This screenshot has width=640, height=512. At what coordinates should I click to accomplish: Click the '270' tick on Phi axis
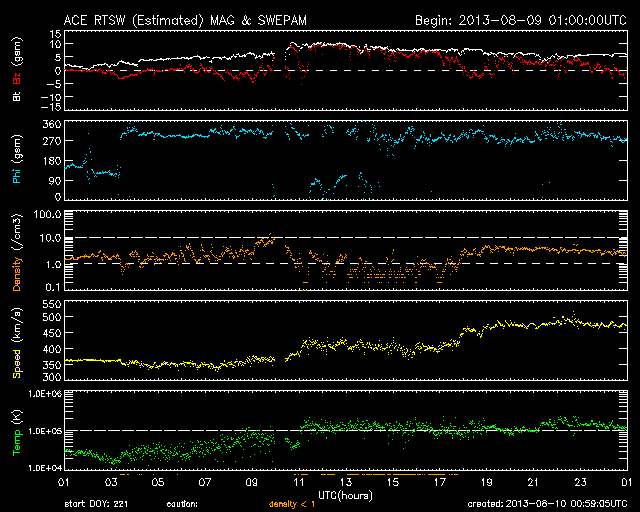pos(52,141)
